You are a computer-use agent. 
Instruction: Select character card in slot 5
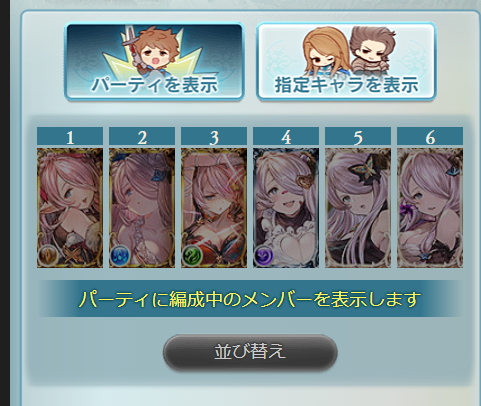pyautogui.click(x=358, y=208)
